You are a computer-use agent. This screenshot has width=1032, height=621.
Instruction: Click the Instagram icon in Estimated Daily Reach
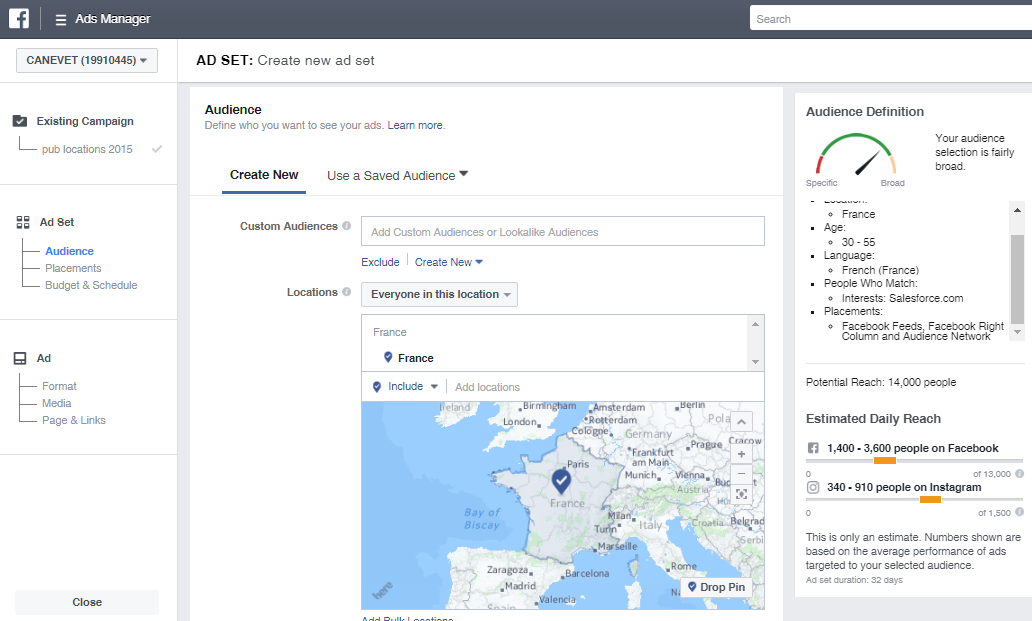[813, 487]
